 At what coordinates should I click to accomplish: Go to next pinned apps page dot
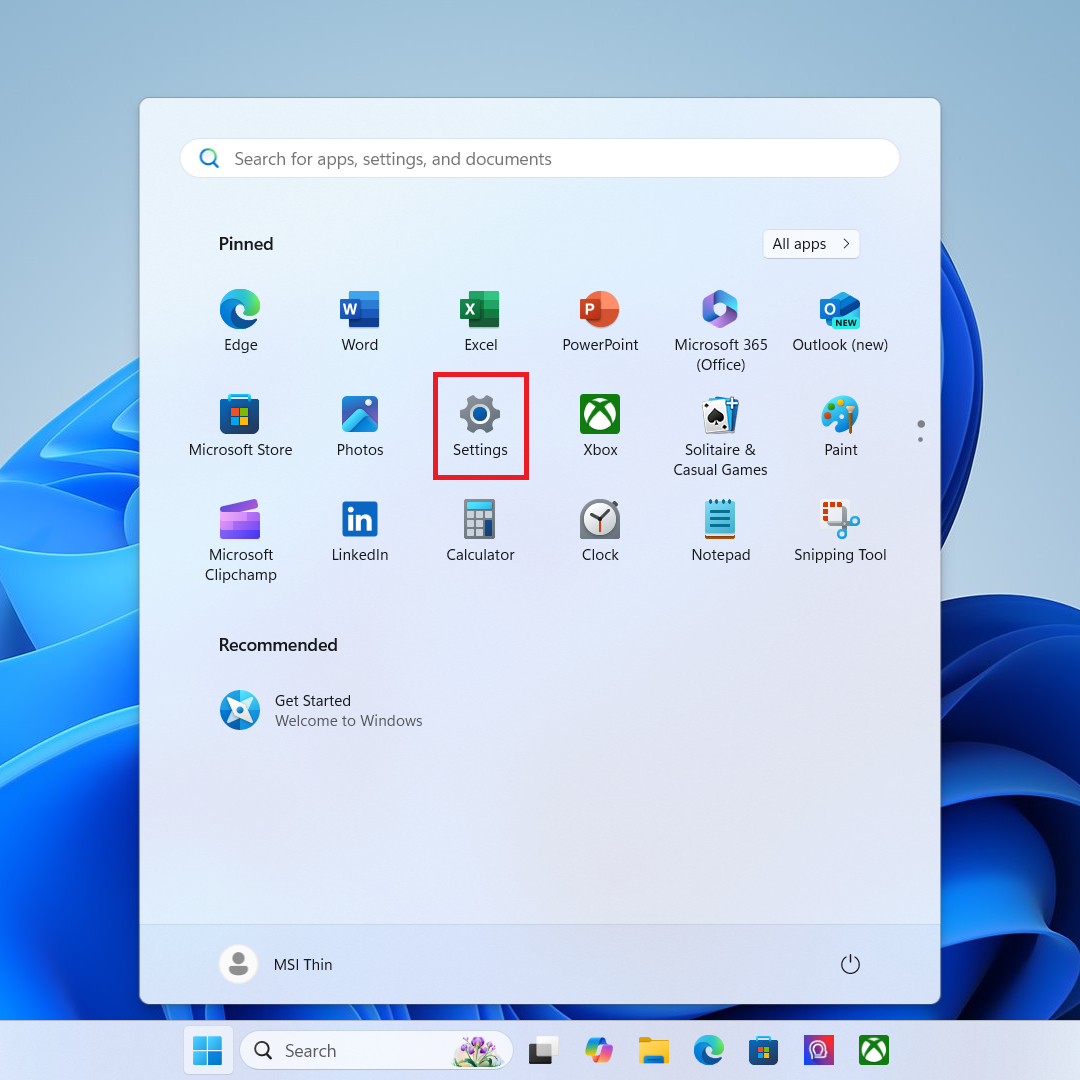point(920,439)
